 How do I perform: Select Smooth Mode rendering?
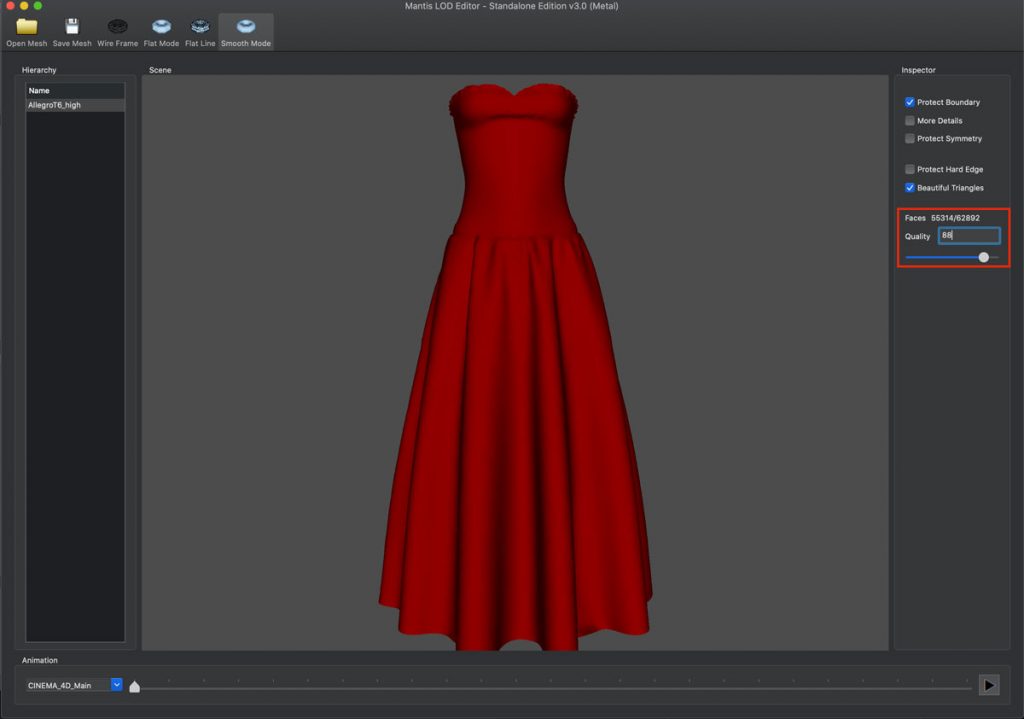(246, 31)
